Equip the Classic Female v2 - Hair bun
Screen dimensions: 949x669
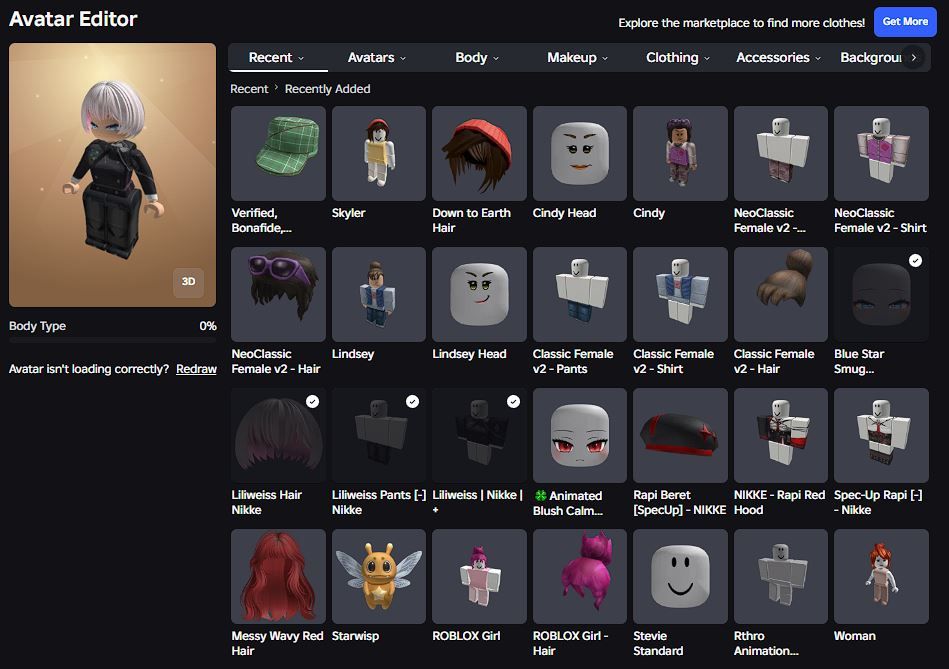(x=781, y=294)
